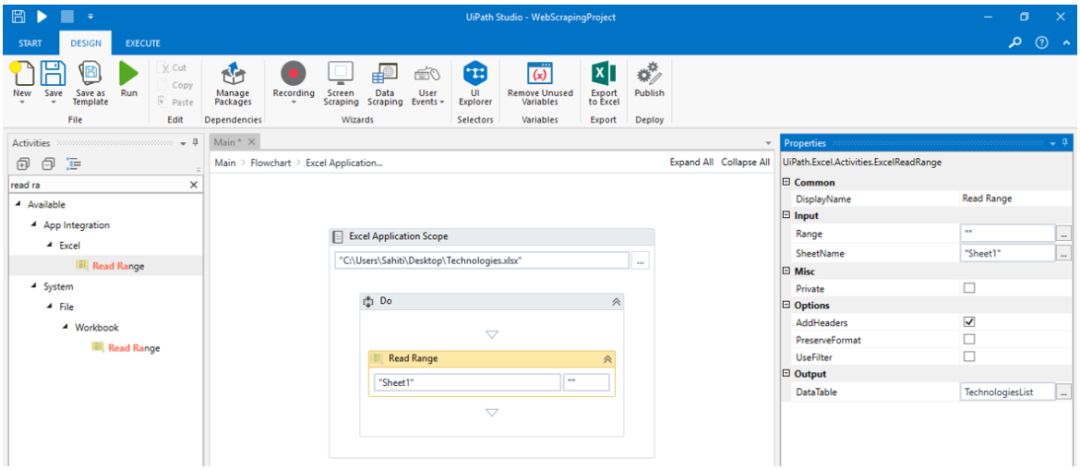This screenshot has height=470, width=1080.
Task: Click Export to Excel
Action: 604,83
